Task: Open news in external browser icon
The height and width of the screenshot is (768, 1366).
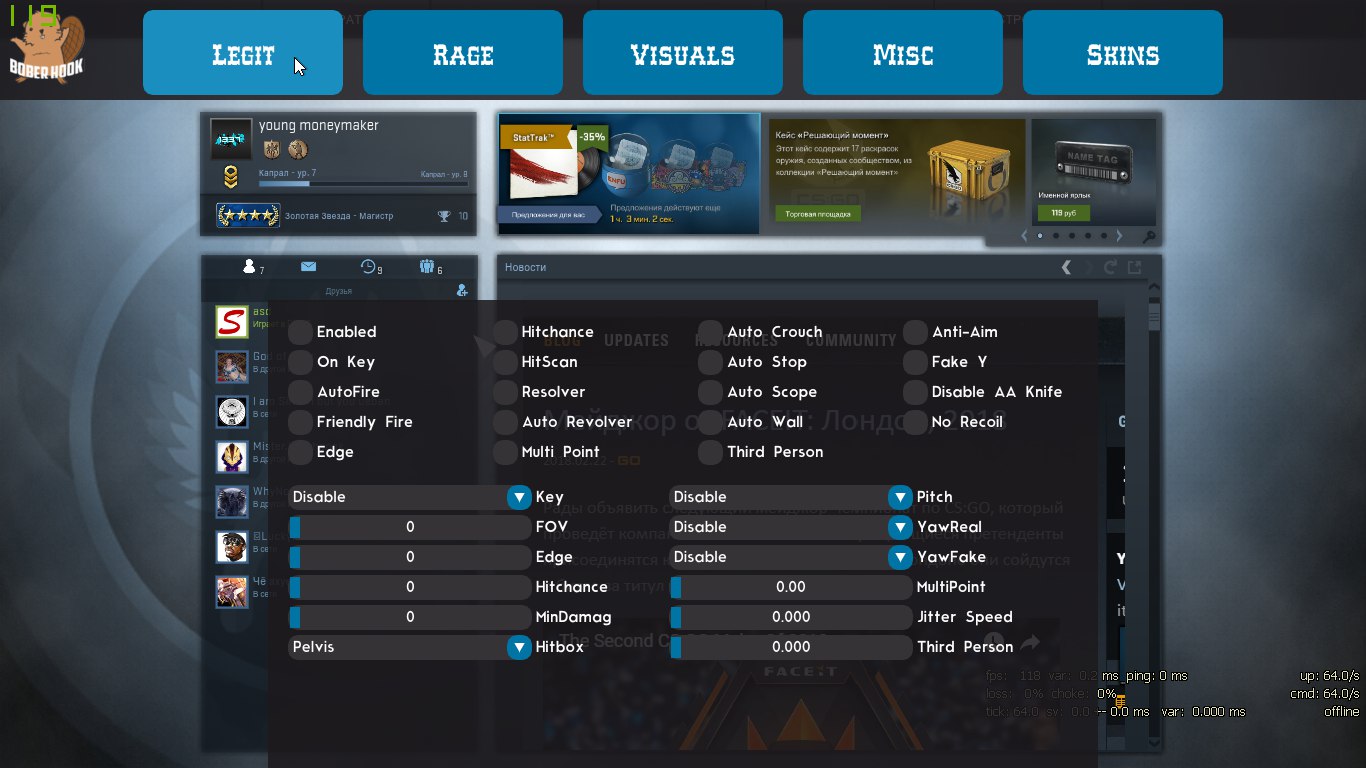Action: [1134, 267]
